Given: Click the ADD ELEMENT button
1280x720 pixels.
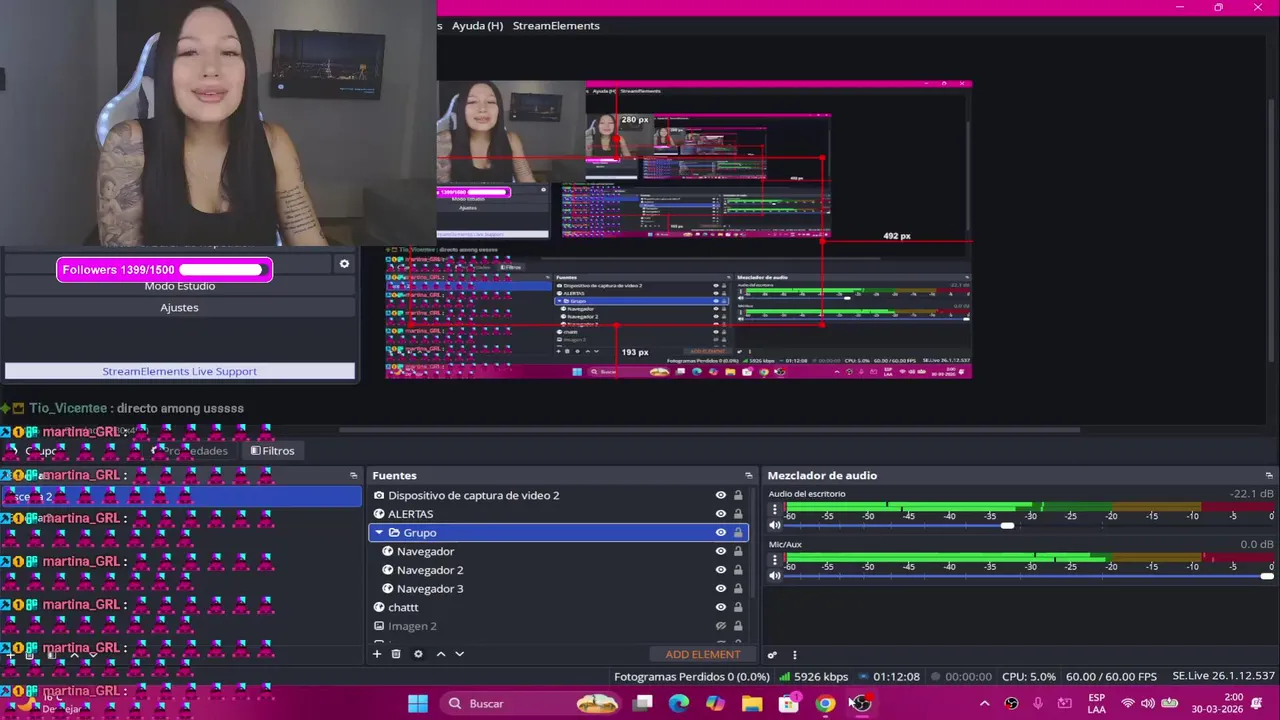Looking at the screenshot, I should (x=703, y=655).
